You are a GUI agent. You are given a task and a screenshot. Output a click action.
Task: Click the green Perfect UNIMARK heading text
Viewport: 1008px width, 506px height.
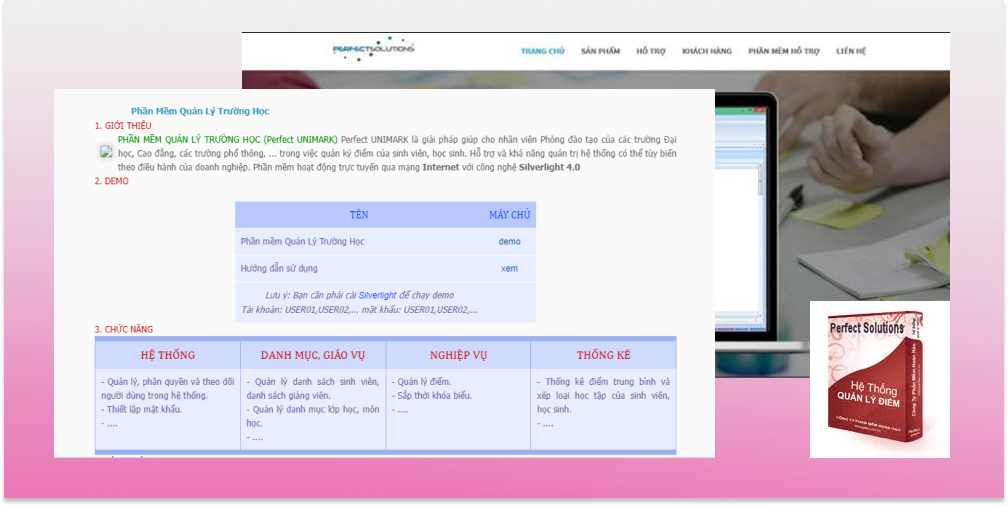(227, 139)
